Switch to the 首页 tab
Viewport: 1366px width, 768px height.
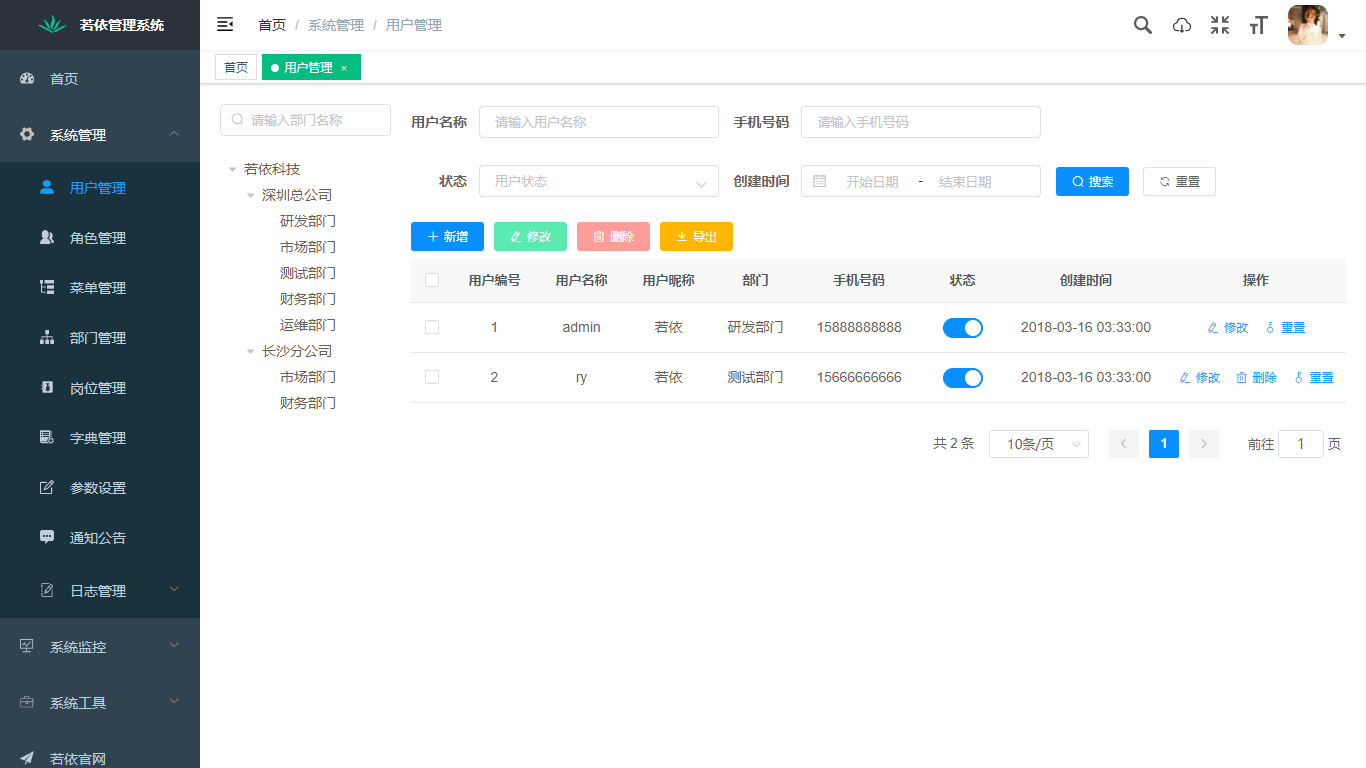236,68
